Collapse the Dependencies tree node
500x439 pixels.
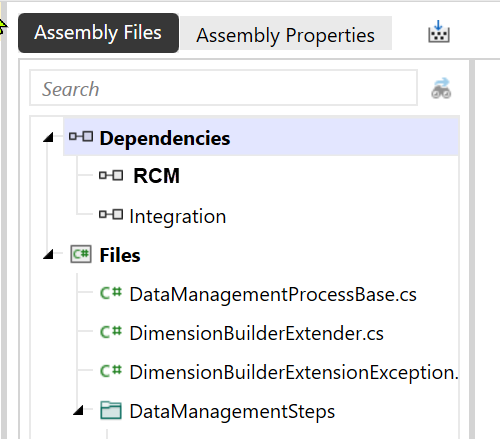[48, 137]
